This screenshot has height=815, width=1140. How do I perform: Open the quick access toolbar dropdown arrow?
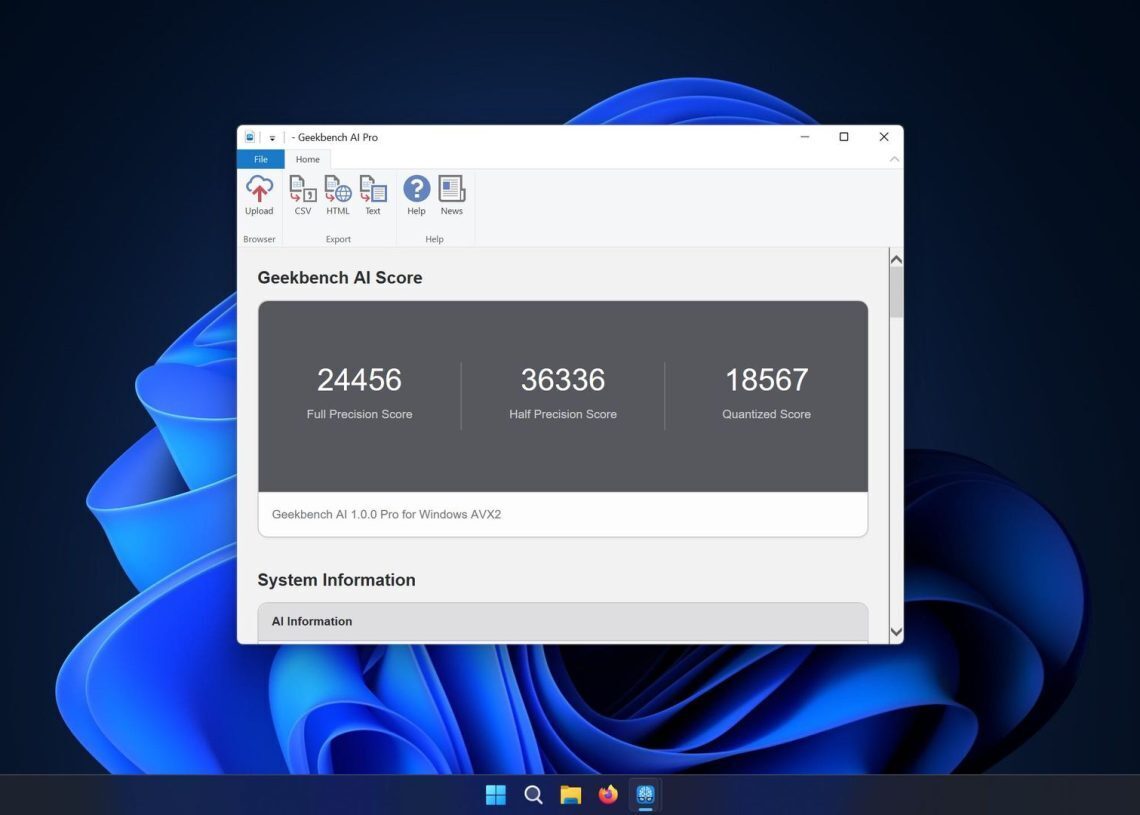pyautogui.click(x=272, y=137)
